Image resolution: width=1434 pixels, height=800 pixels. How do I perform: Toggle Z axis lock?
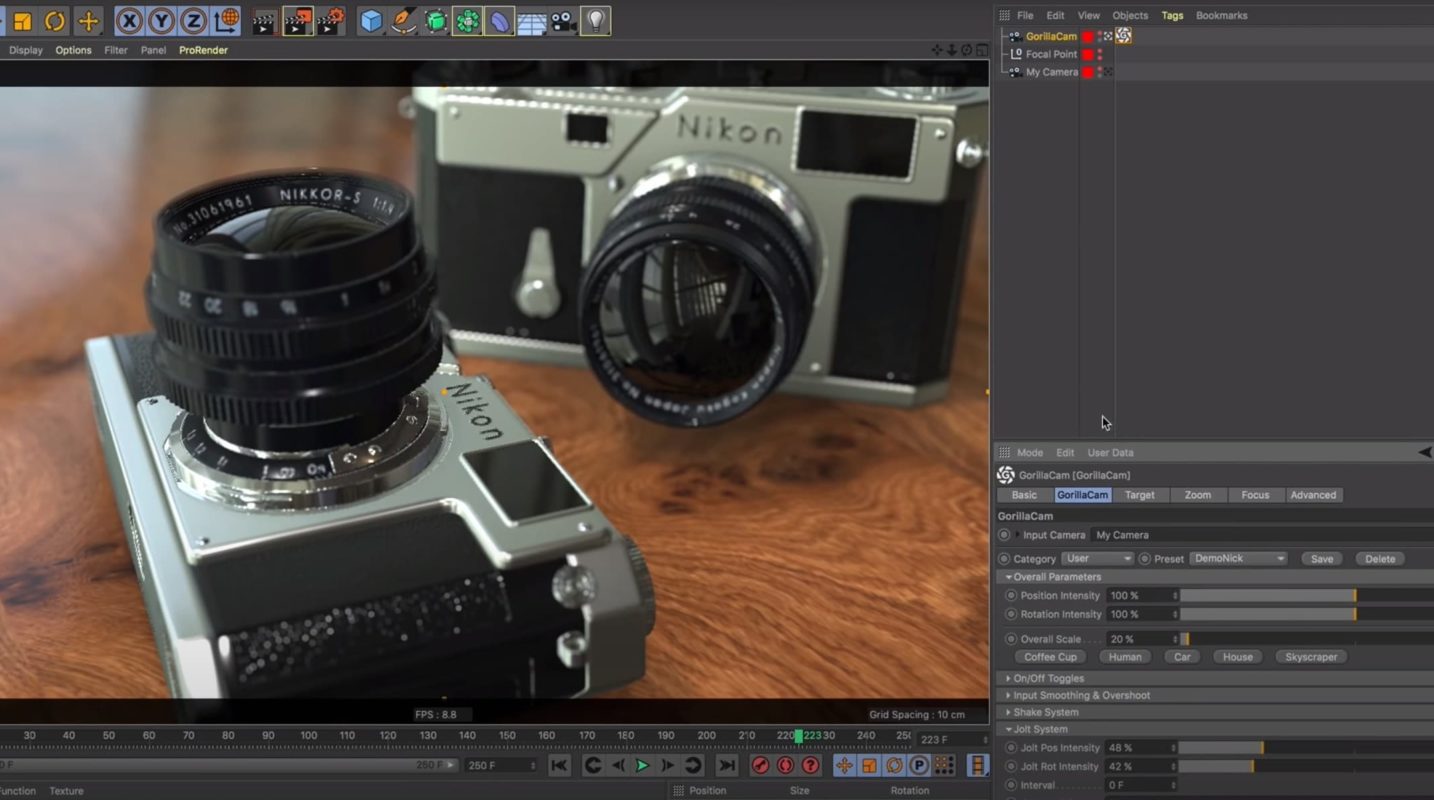pyautogui.click(x=194, y=20)
